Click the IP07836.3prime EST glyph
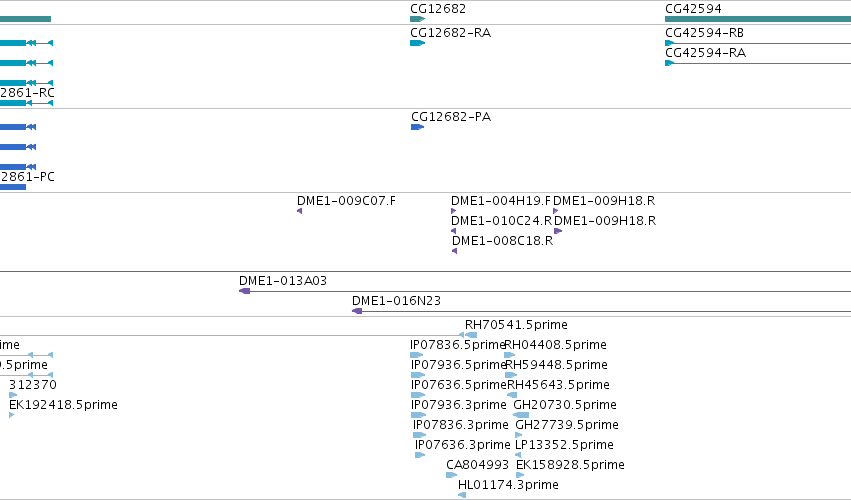851x500 pixels. (x=420, y=435)
